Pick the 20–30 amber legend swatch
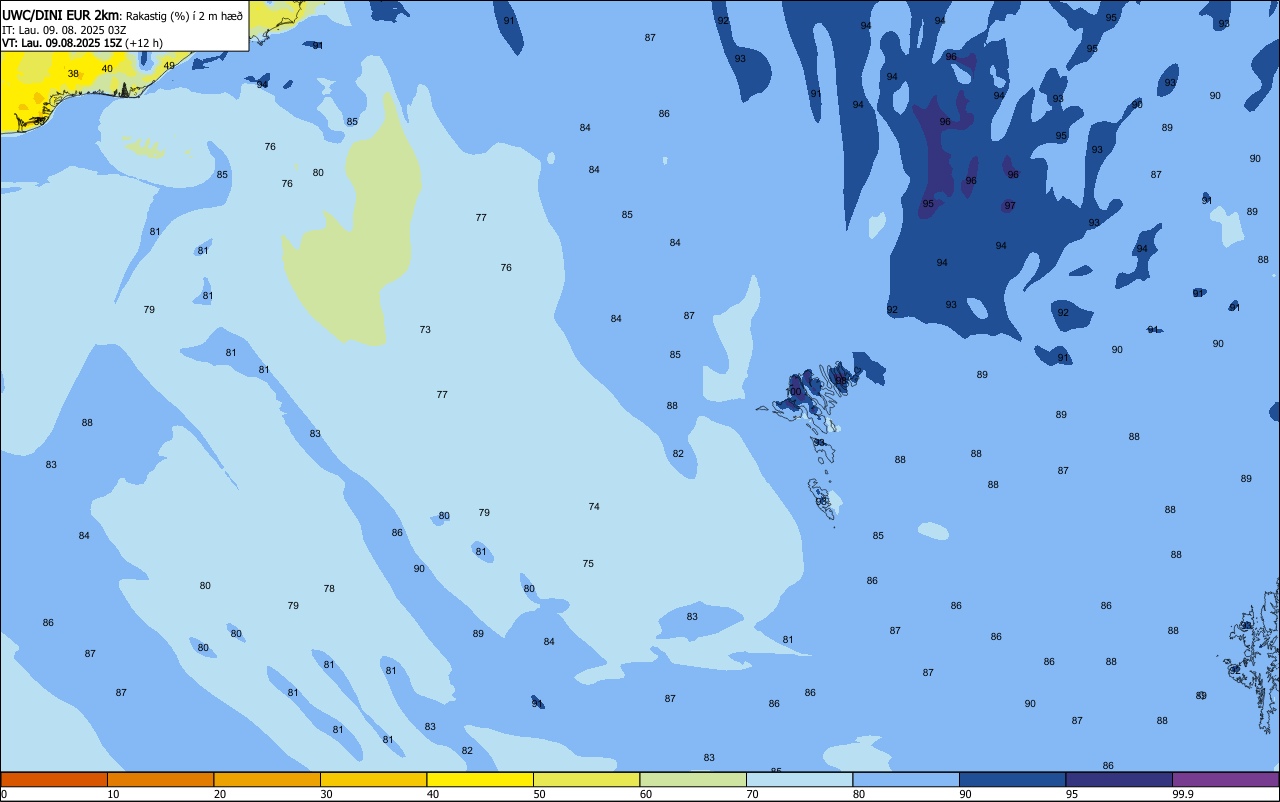 pyautogui.click(x=267, y=779)
